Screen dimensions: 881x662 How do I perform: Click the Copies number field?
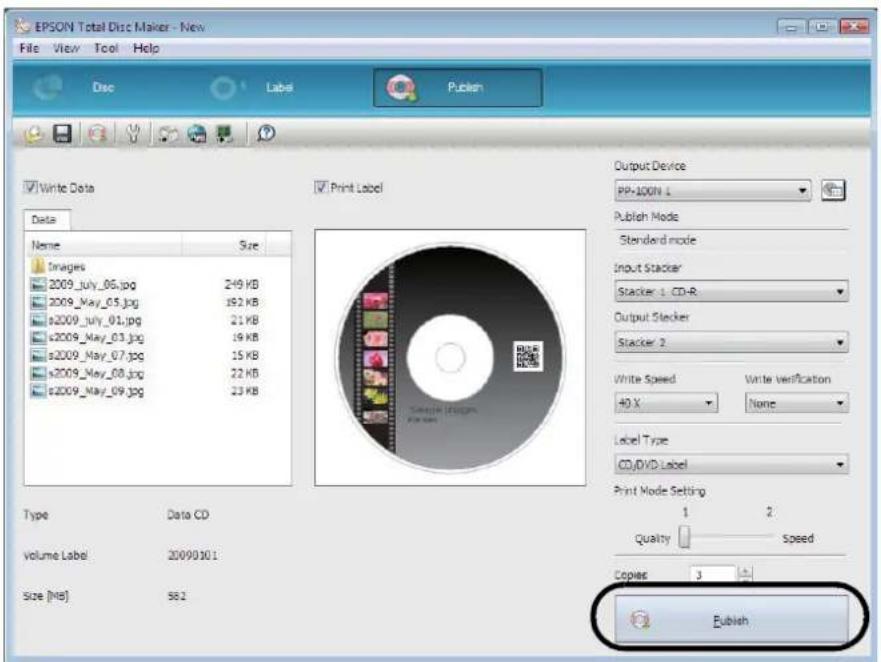712,574
